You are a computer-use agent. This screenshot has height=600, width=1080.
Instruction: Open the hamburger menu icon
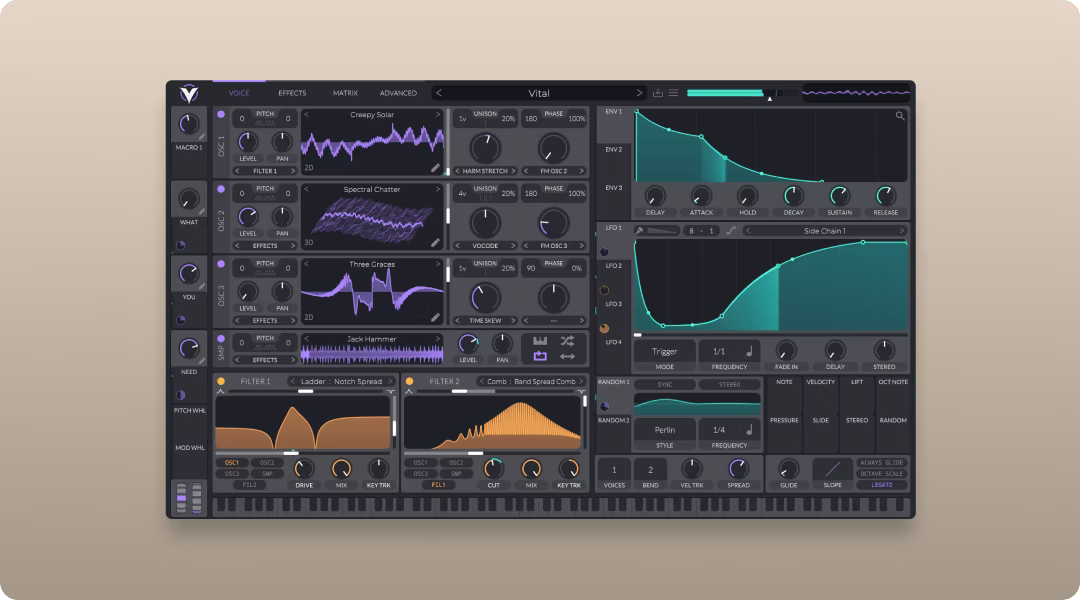point(674,93)
